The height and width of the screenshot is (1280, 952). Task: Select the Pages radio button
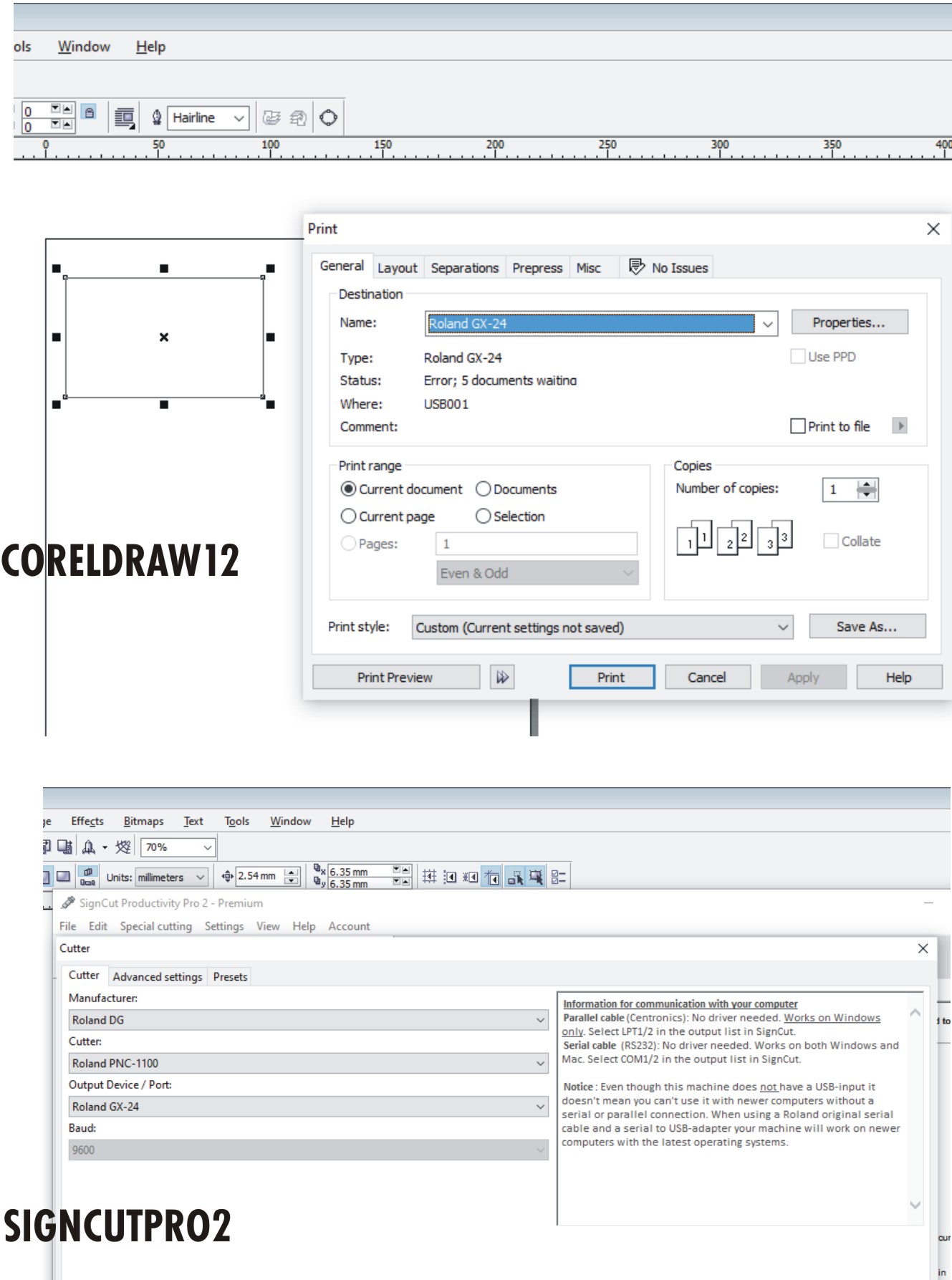pos(348,543)
